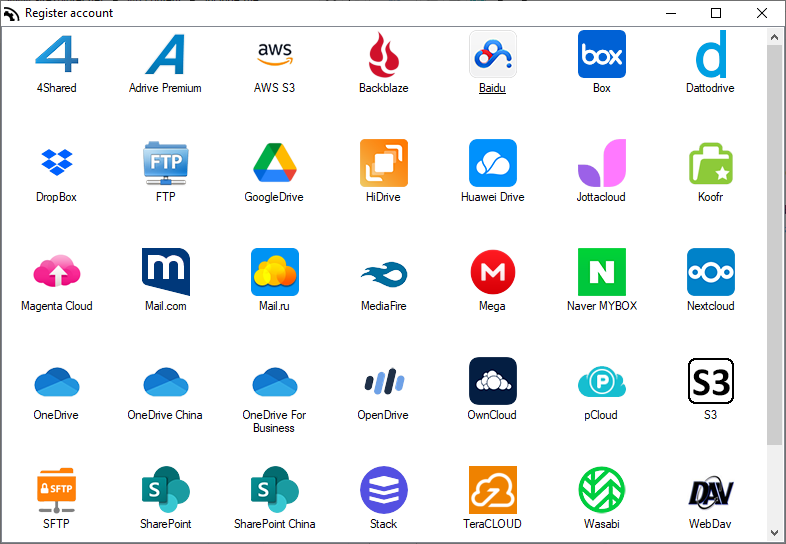Choose the OpenDrive icon
This screenshot has width=786, height=544.
pyautogui.click(x=384, y=381)
